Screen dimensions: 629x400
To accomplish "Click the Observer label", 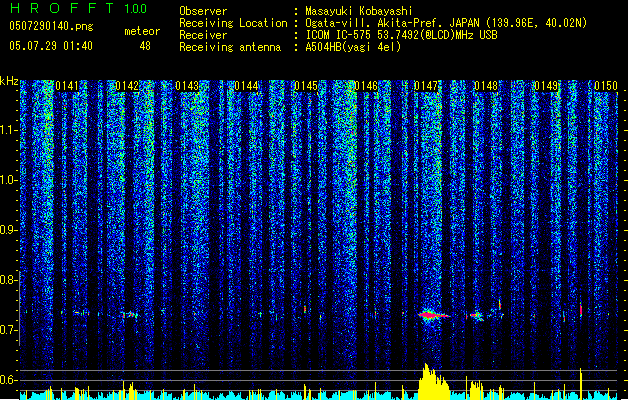I will point(203,11).
